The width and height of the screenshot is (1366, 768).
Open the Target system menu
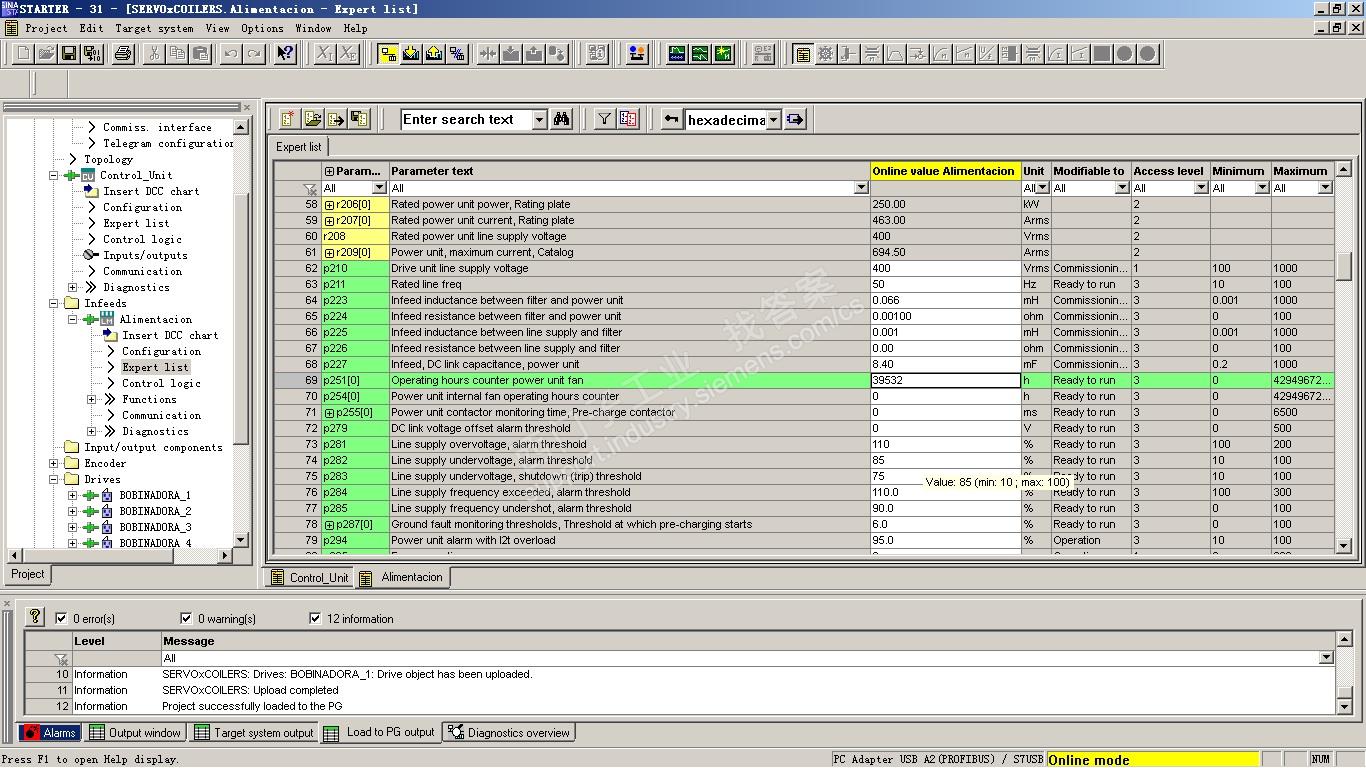click(154, 28)
